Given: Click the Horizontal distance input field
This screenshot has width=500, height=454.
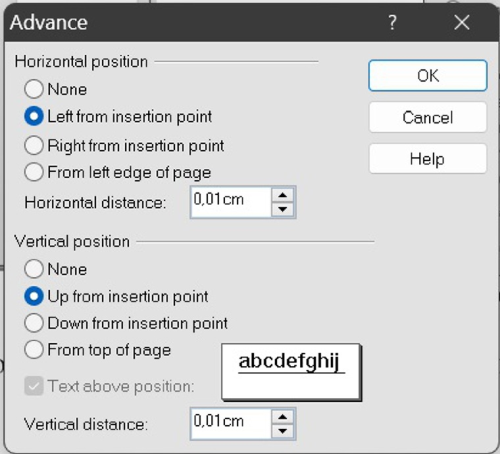Looking at the screenshot, I should (231, 202).
